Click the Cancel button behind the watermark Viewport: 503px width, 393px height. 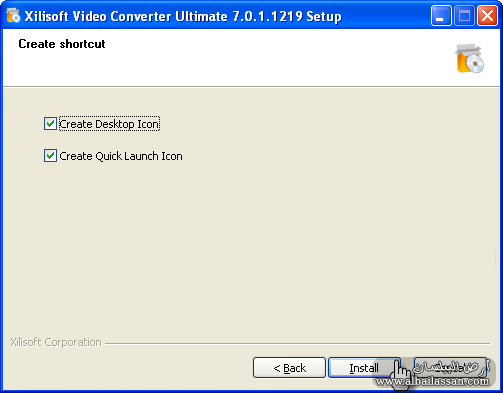(450, 368)
